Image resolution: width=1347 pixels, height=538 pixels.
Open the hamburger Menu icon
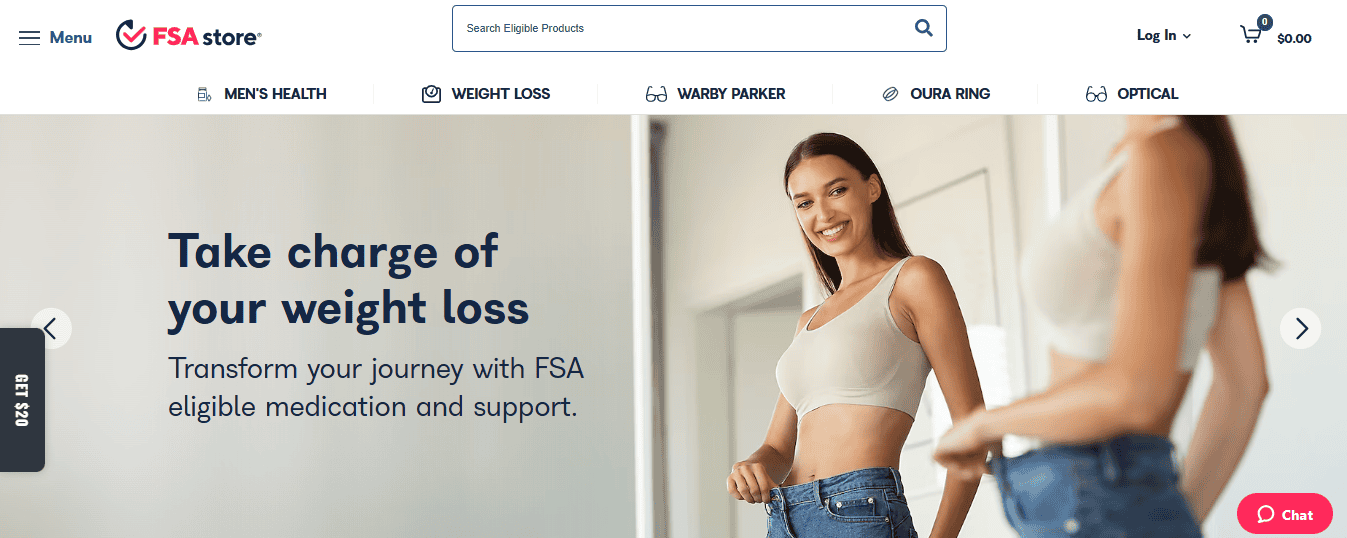coord(29,38)
